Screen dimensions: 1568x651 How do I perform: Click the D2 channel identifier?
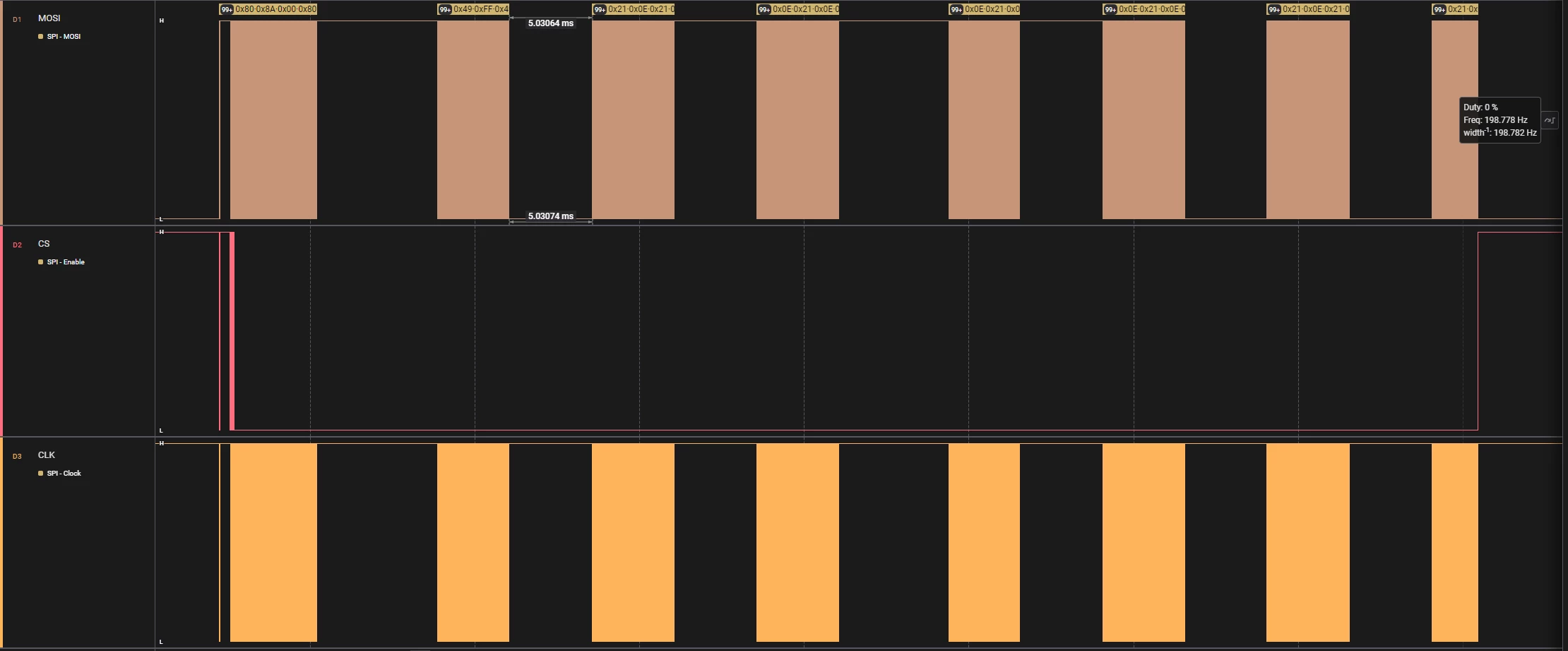point(17,245)
